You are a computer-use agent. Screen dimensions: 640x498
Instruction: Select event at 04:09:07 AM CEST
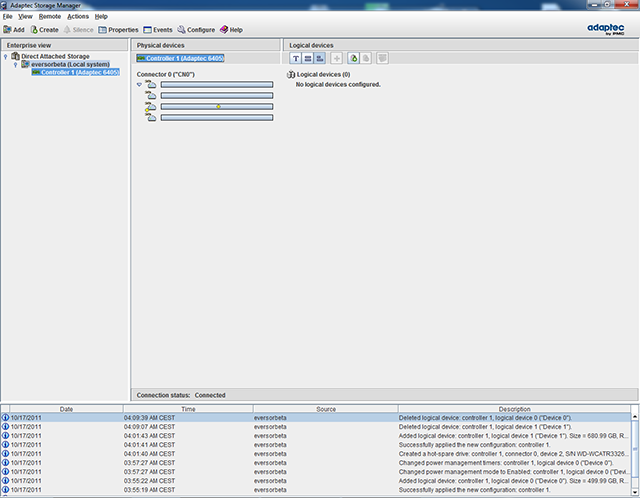click(316, 427)
